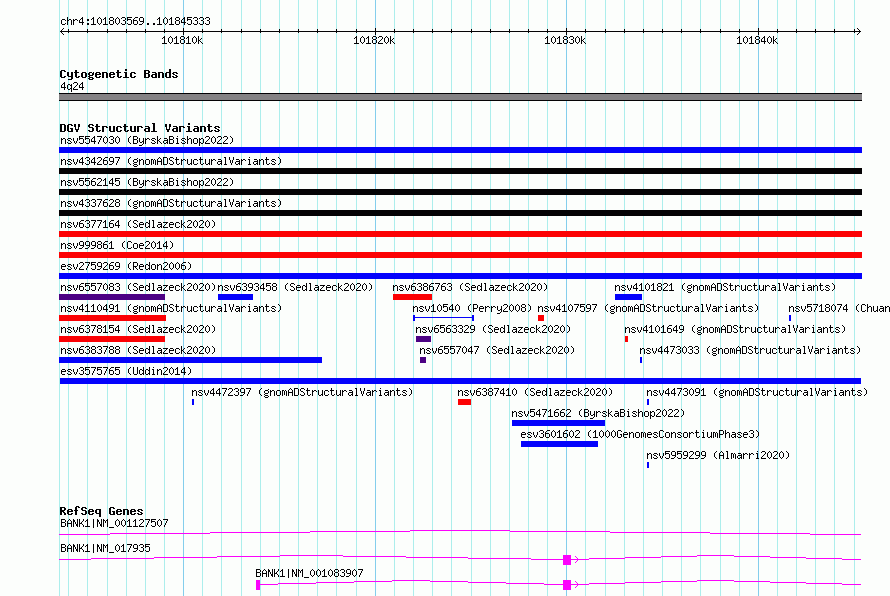This screenshot has width=890, height=596.
Task: Open nsv4342697 gnomAD structural variant label
Action: tap(171, 161)
